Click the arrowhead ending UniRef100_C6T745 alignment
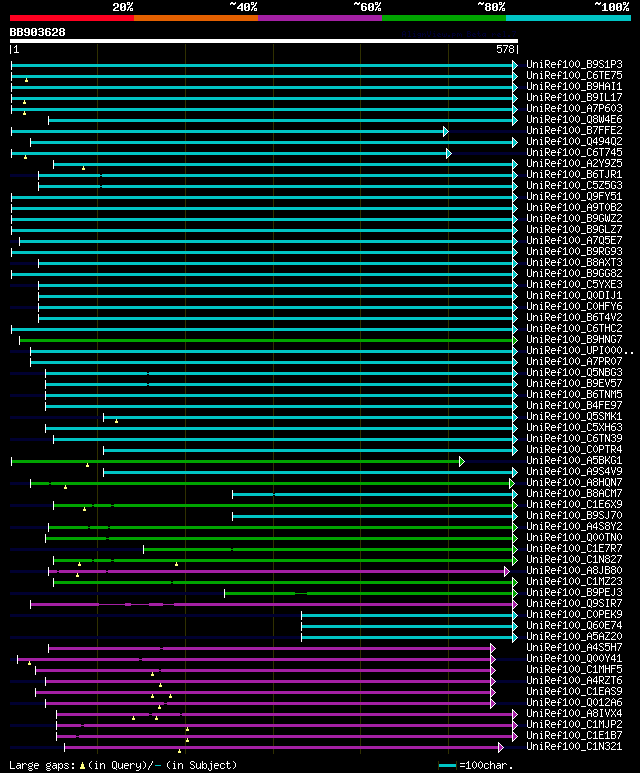The image size is (640, 773). click(449, 153)
